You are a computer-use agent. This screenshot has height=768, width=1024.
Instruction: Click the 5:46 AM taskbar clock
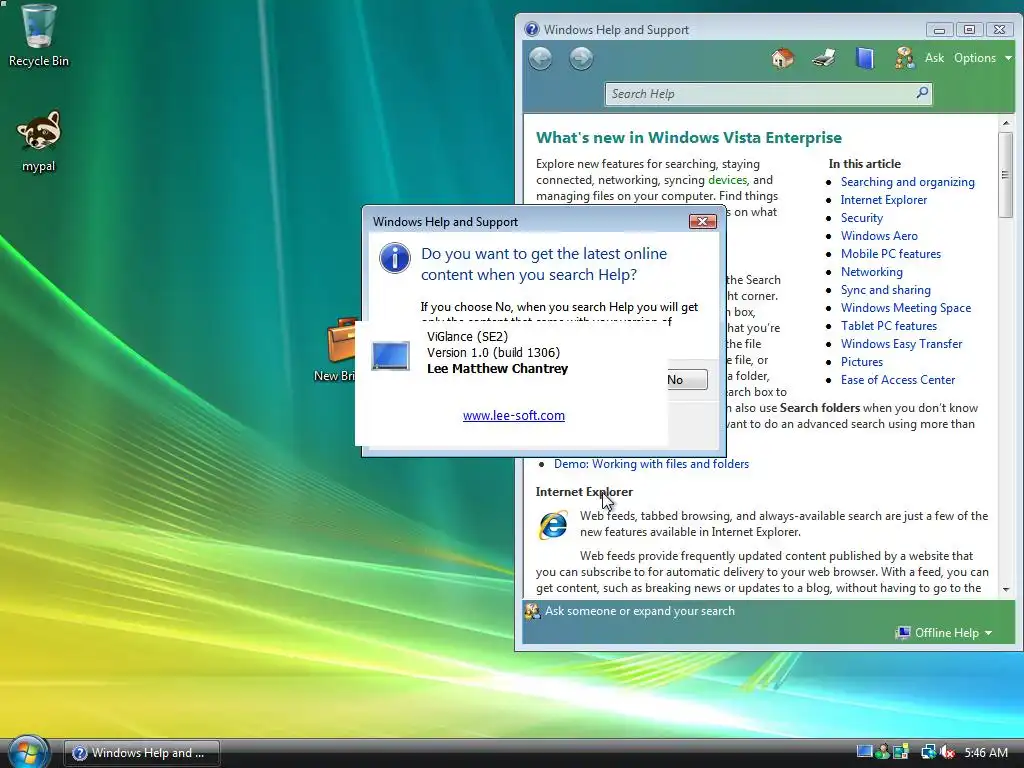(985, 752)
